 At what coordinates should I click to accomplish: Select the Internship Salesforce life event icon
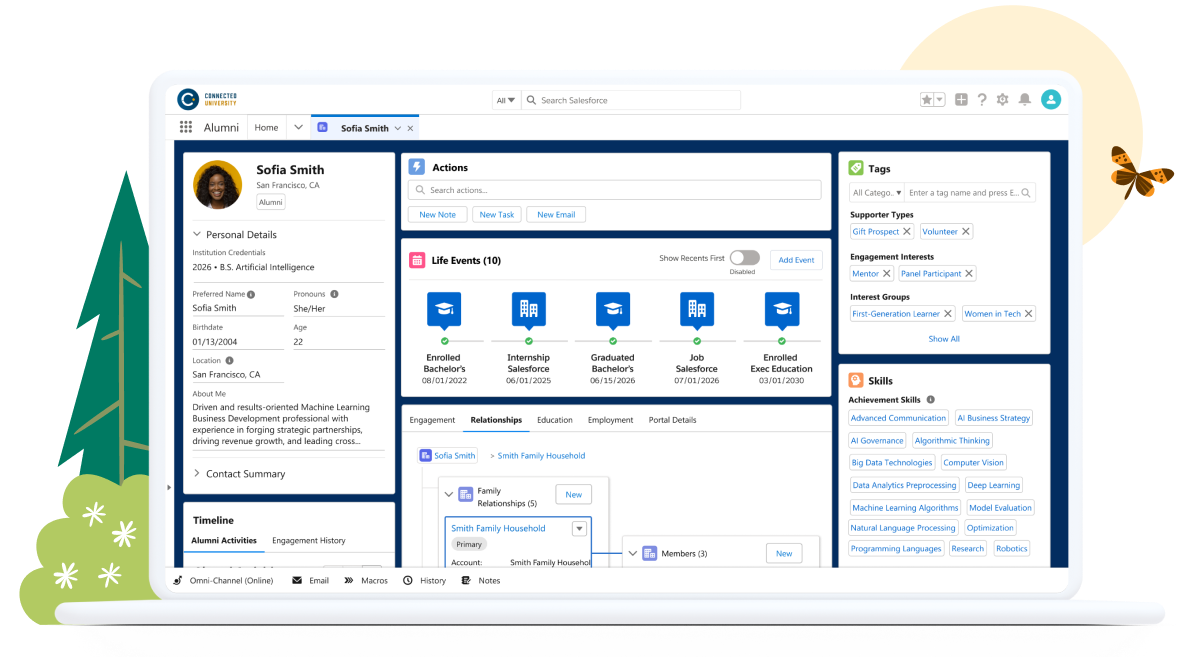point(529,311)
